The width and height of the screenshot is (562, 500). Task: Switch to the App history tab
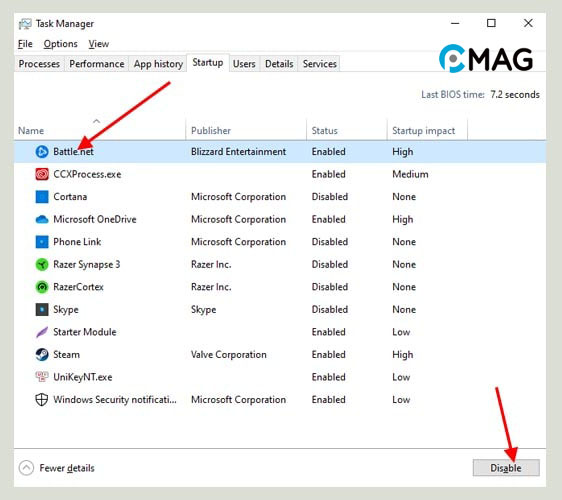pos(158,64)
